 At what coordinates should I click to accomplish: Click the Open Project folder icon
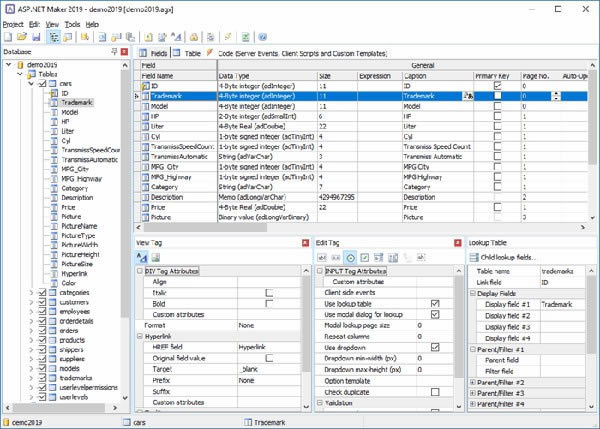tap(22, 37)
